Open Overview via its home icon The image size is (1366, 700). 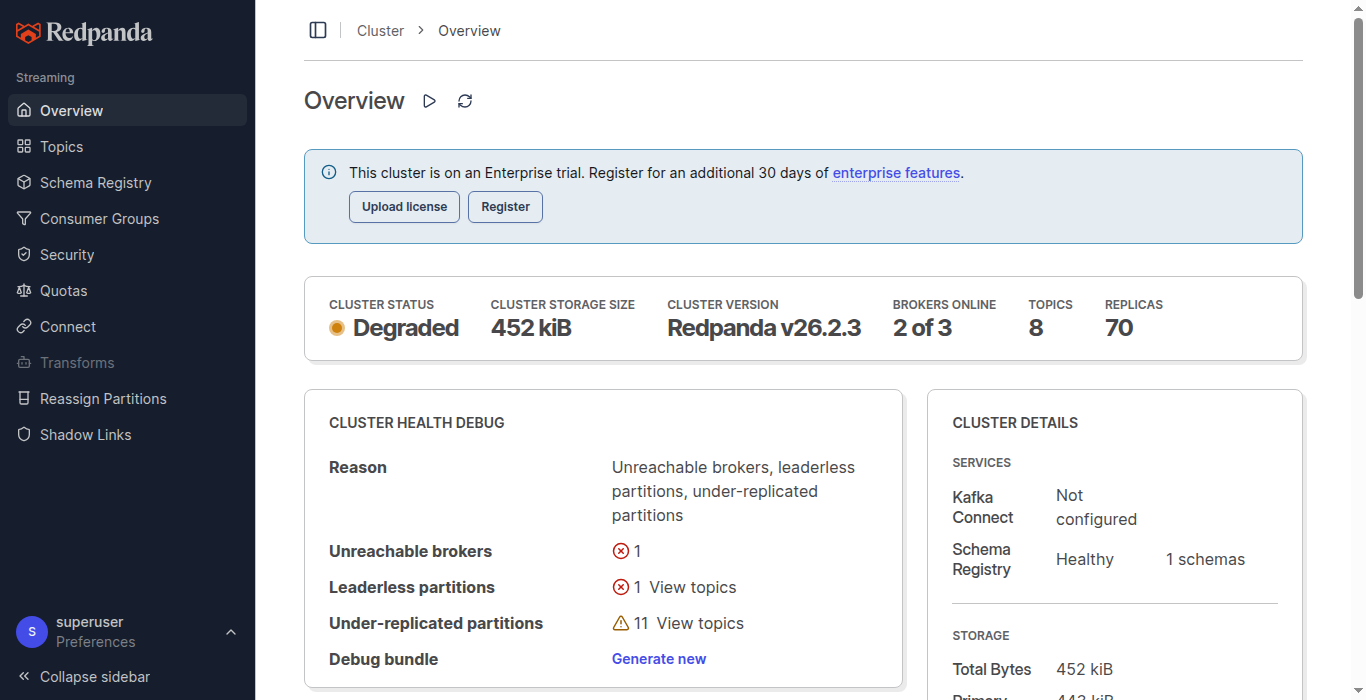tap(24, 111)
